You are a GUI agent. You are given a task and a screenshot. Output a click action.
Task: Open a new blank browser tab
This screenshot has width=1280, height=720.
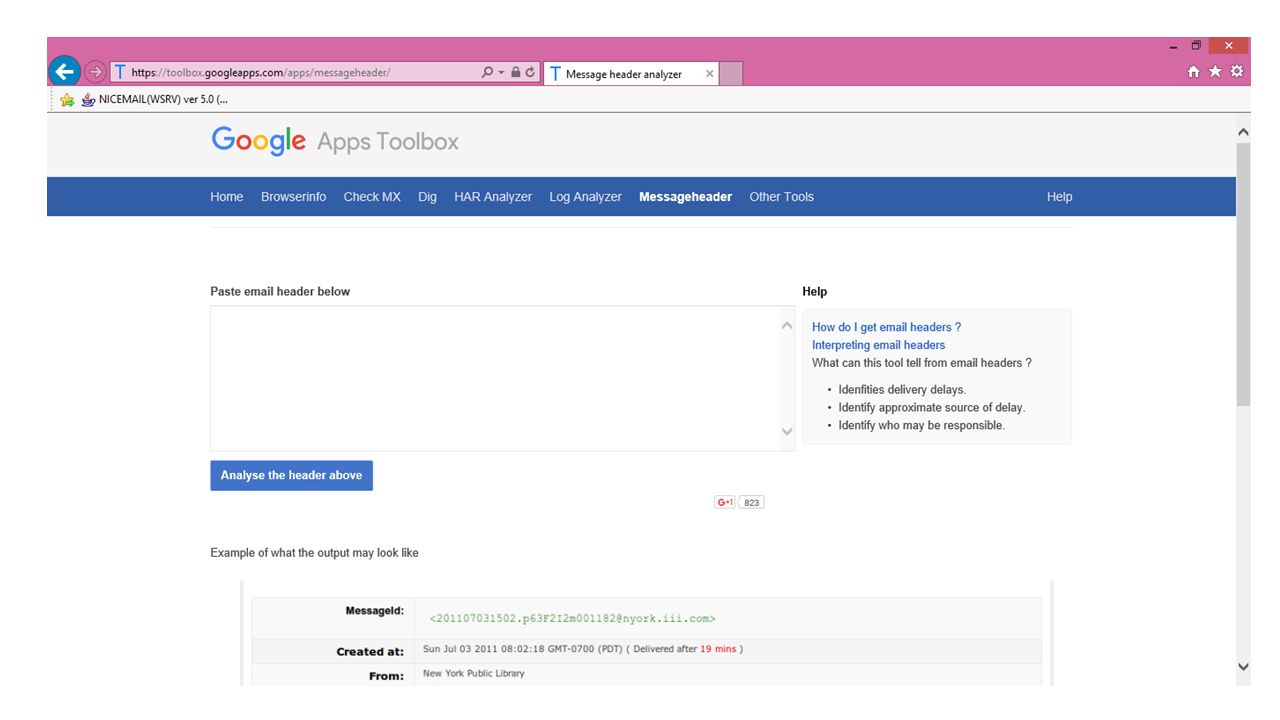pos(731,74)
